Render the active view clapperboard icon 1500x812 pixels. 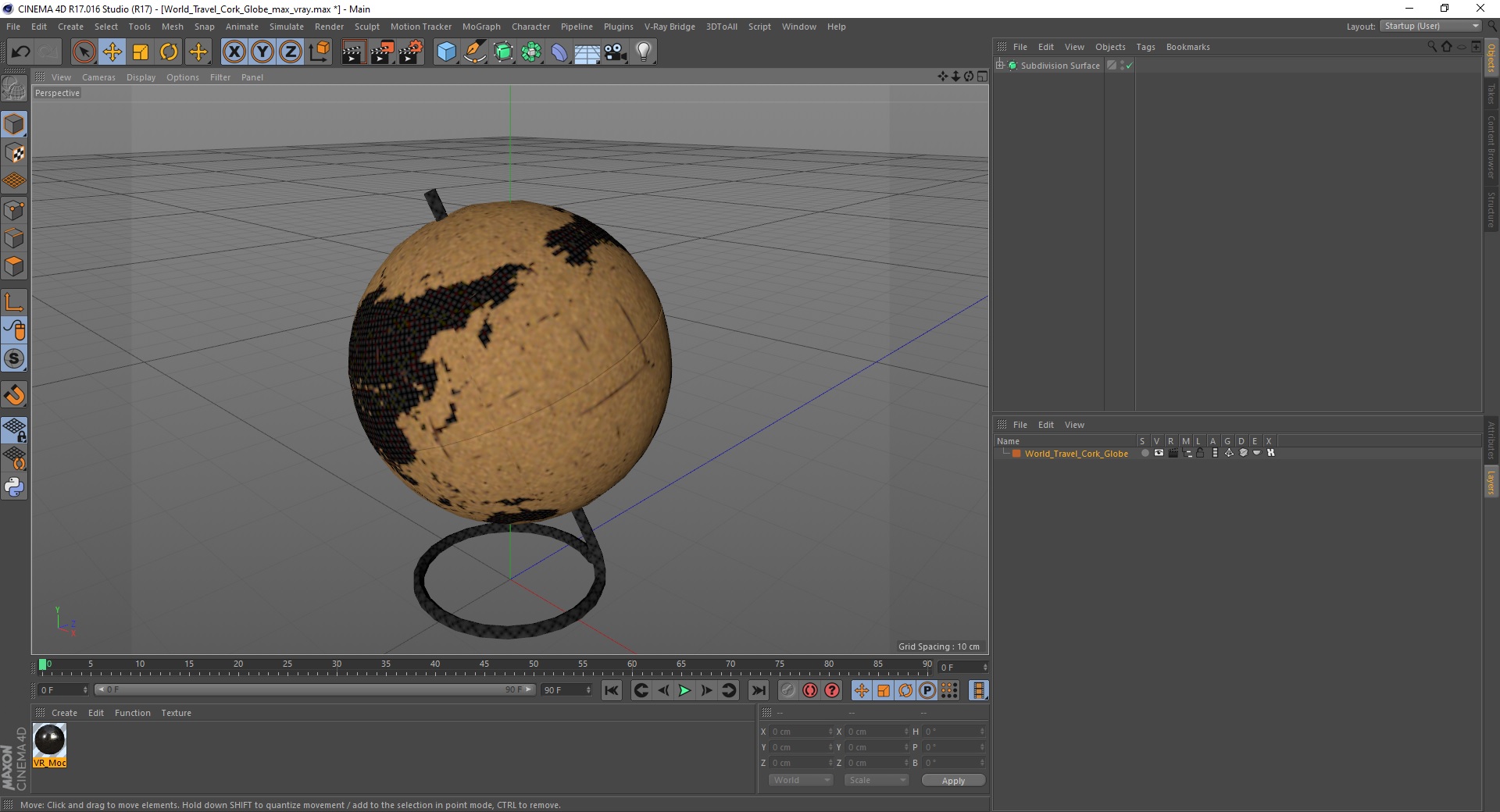(x=353, y=52)
